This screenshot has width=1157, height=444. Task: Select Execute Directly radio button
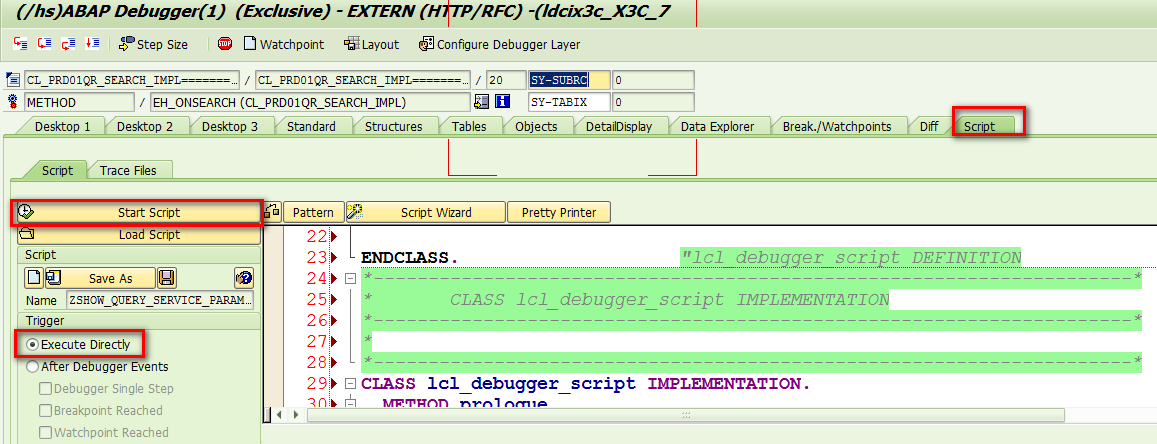[x=32, y=344]
